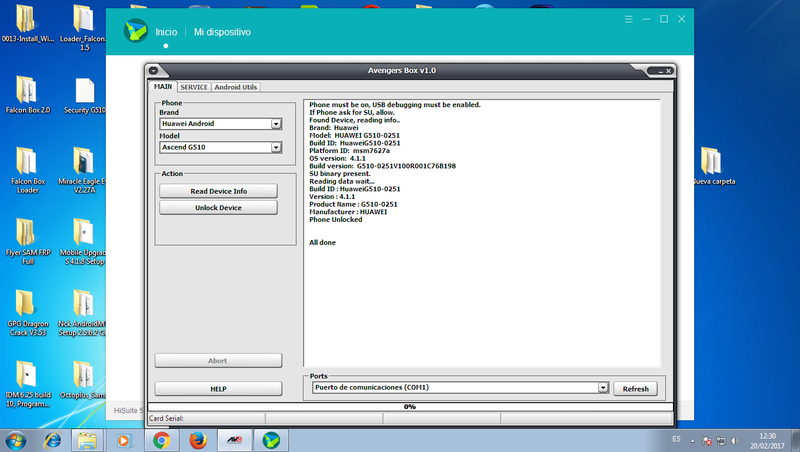Click the HiSuite logo icon
800x452 pixels.
(136, 31)
